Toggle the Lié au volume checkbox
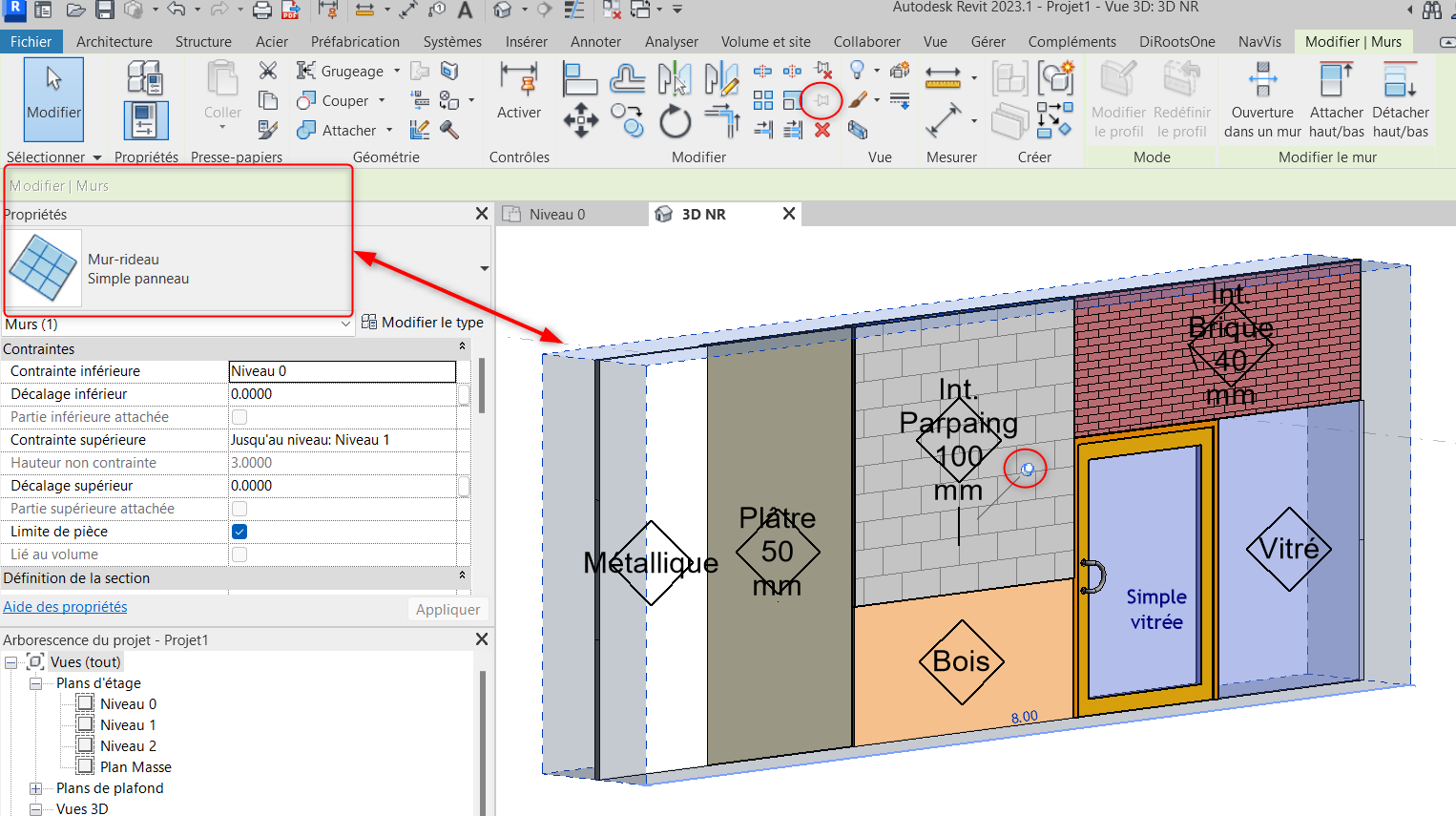Viewport: 1456px width, 816px height. [239, 554]
